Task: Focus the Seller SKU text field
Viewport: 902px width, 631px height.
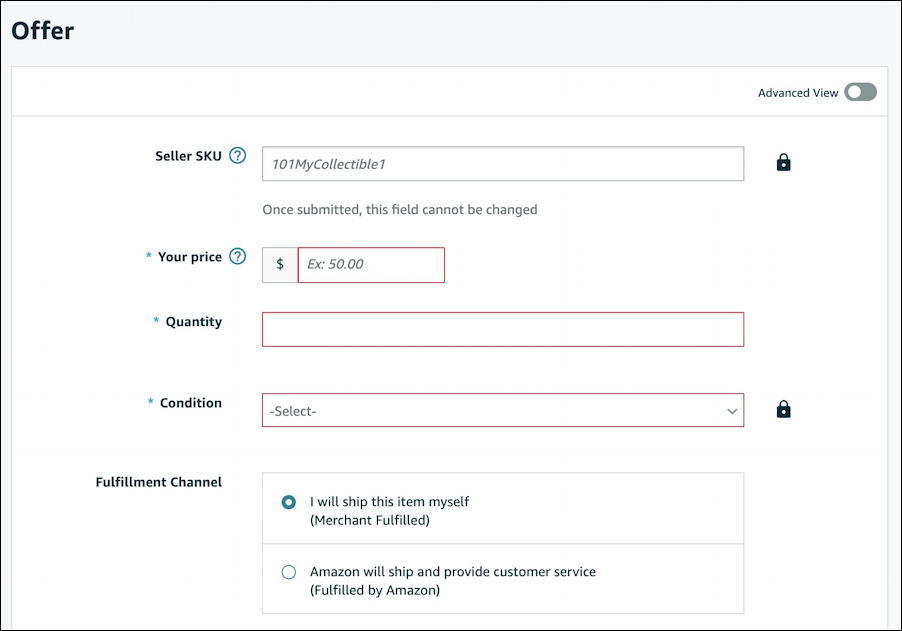Action: tap(503, 164)
